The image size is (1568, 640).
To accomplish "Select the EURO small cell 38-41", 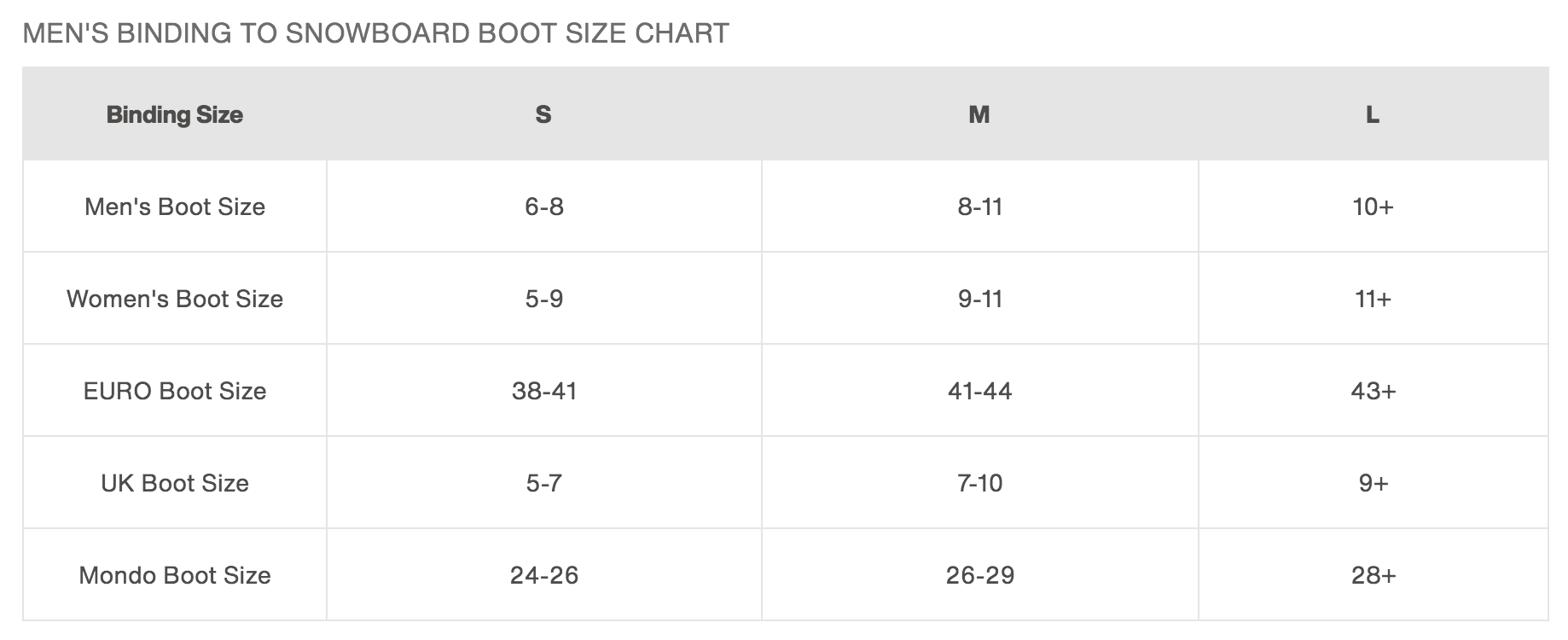I will (544, 391).
